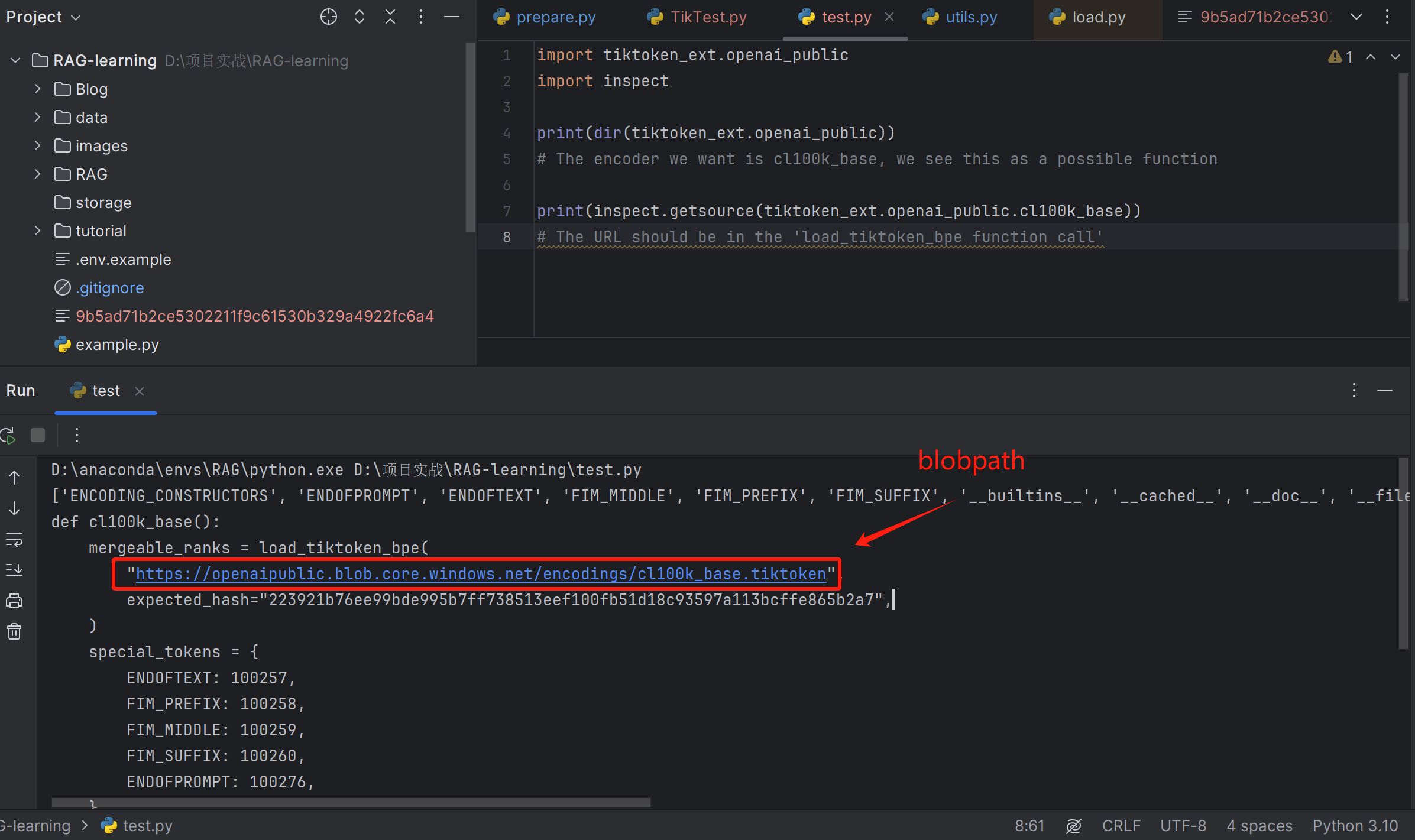
Task: Collapse the RAG-learning root folder
Action: tap(16, 60)
